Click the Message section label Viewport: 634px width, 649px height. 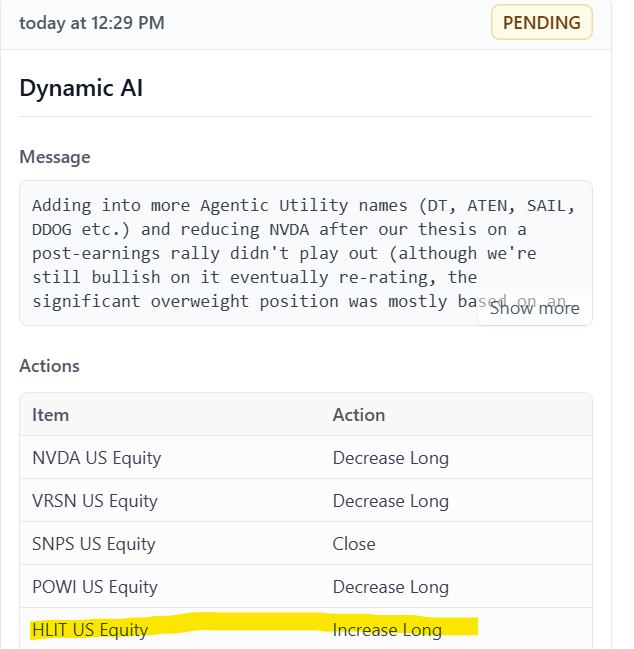point(55,157)
